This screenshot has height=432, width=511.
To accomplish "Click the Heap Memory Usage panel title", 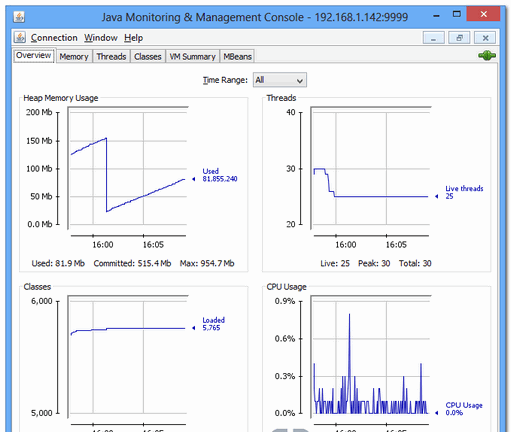I will 61,98.
